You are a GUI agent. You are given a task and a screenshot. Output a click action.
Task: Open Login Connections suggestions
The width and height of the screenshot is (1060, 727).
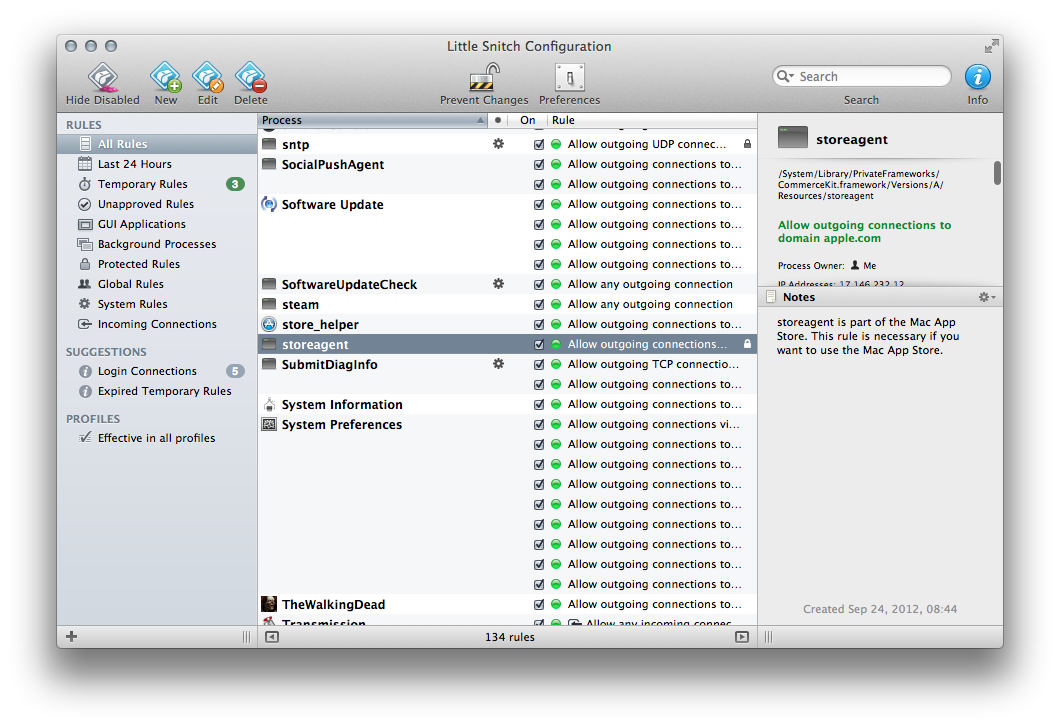[157, 371]
